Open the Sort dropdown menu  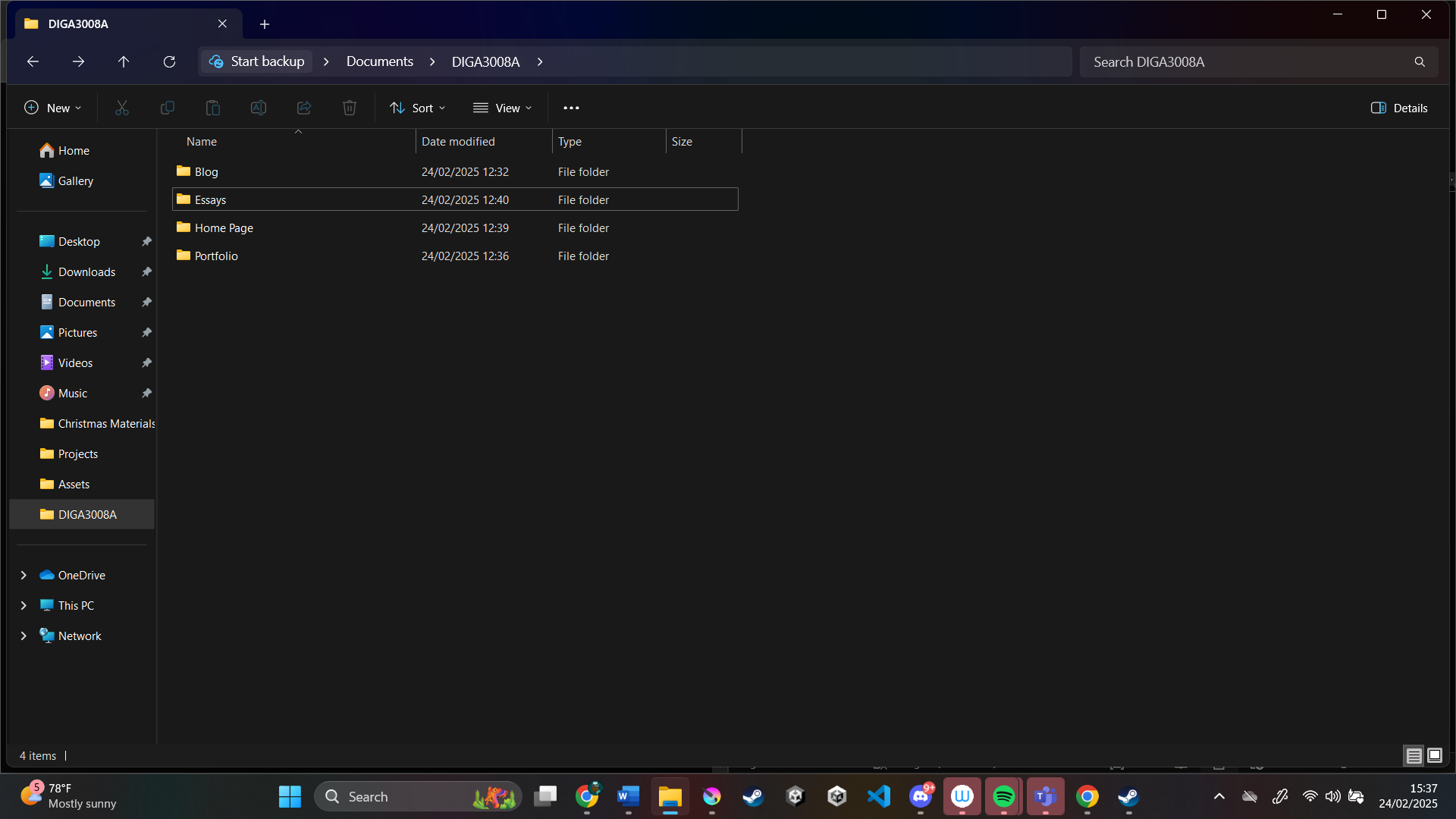click(x=417, y=108)
